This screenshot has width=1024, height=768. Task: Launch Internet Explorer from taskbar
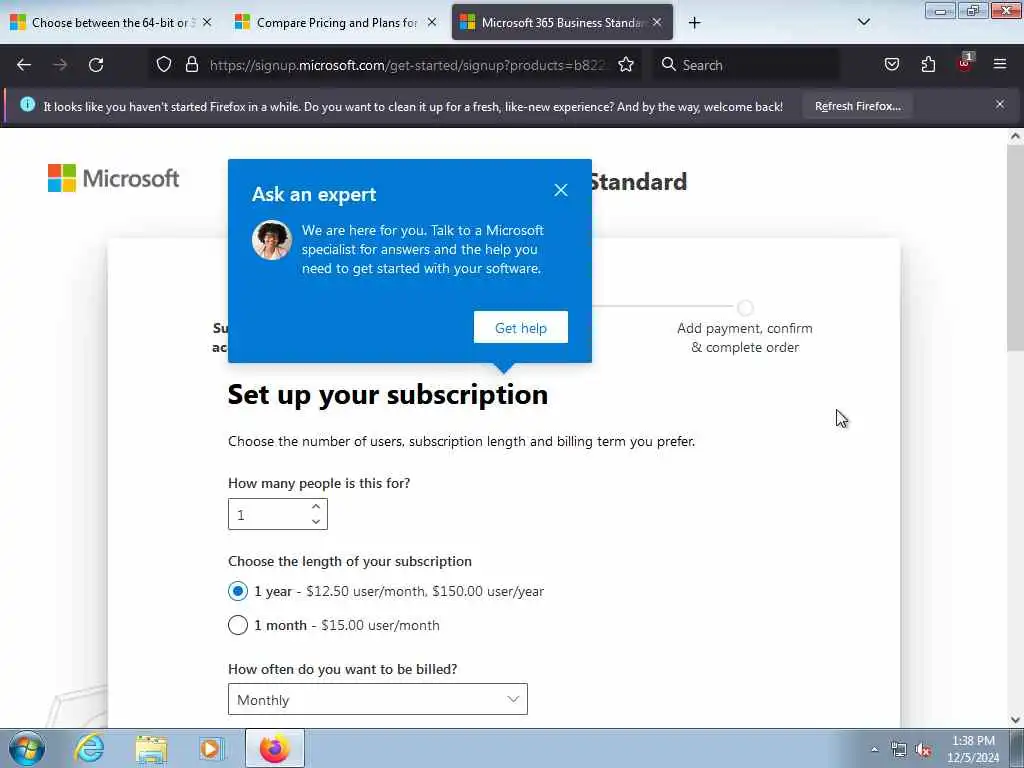(89, 748)
